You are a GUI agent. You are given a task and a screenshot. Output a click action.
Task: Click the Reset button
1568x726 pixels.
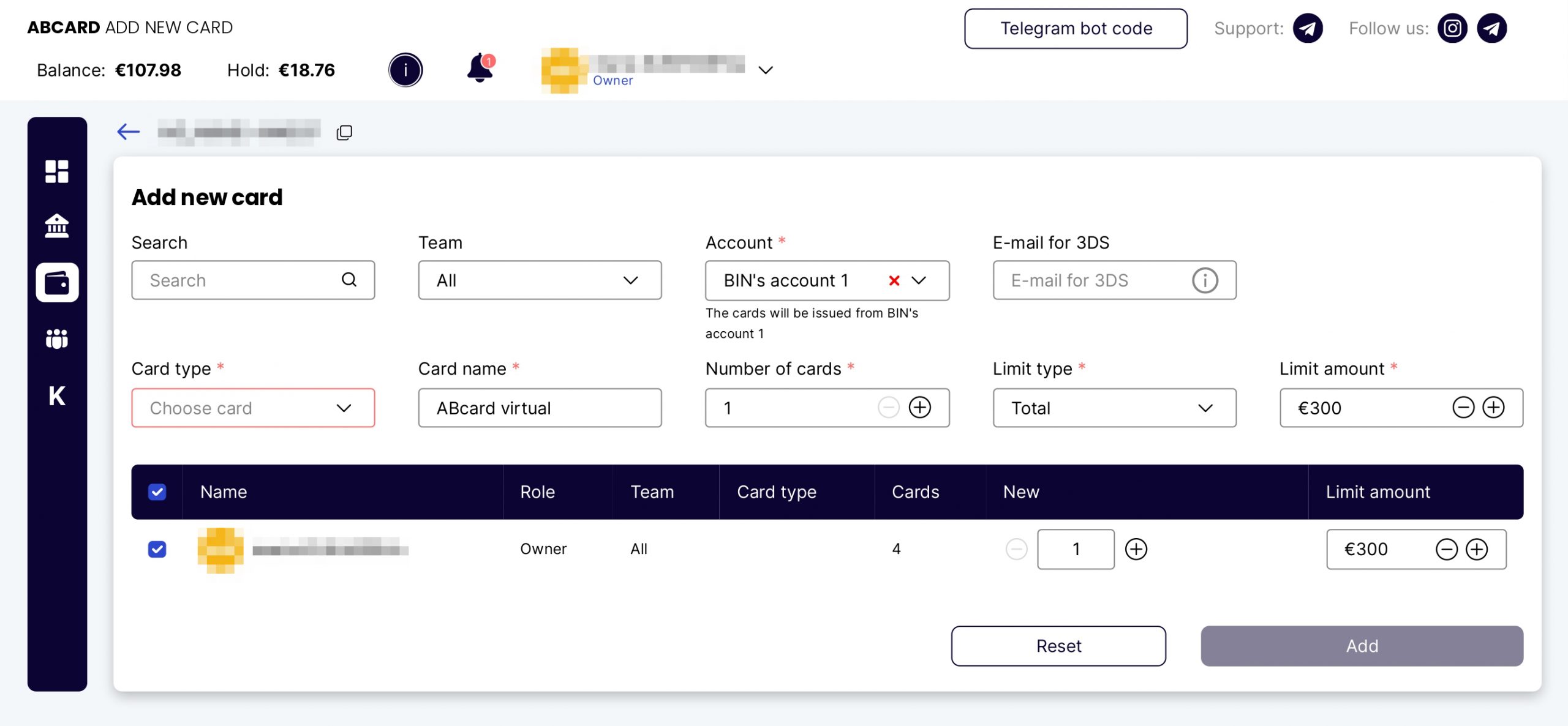[x=1058, y=646]
